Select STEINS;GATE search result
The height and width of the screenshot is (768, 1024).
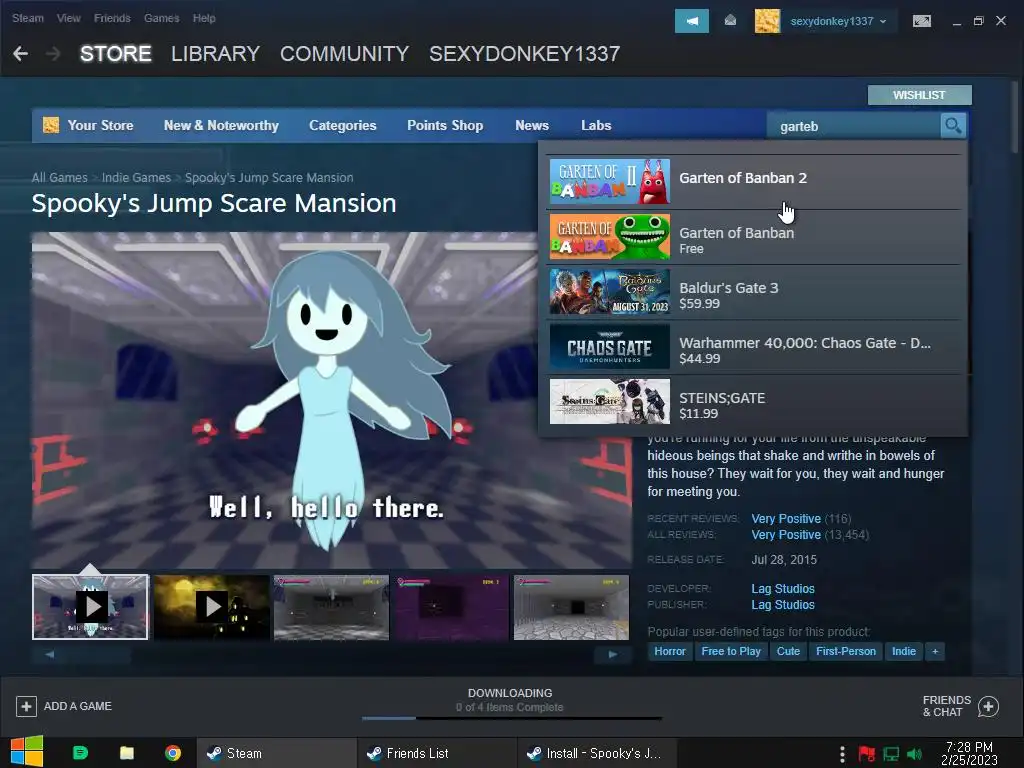click(x=754, y=401)
